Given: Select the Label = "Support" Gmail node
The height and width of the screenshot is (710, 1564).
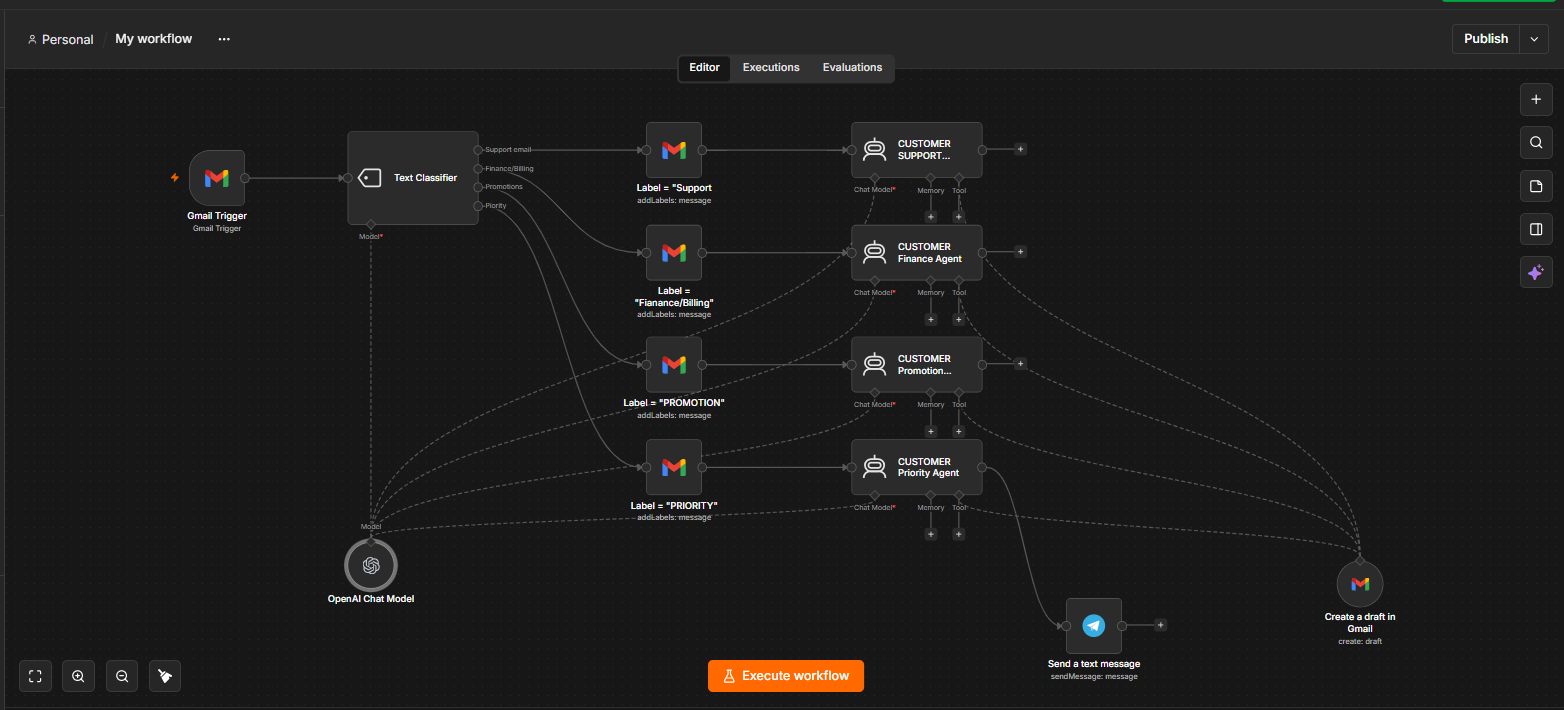Looking at the screenshot, I should 674,150.
